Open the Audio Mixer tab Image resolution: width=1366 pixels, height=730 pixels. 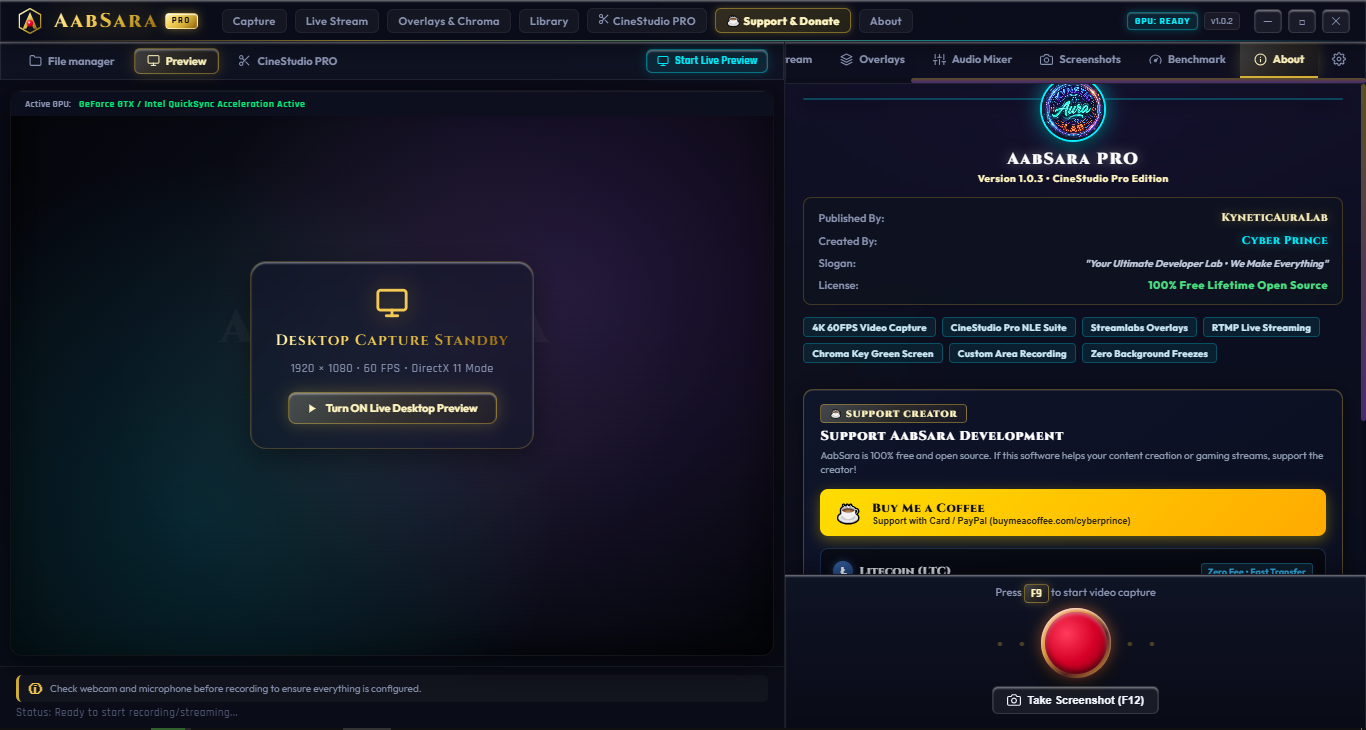coord(973,60)
